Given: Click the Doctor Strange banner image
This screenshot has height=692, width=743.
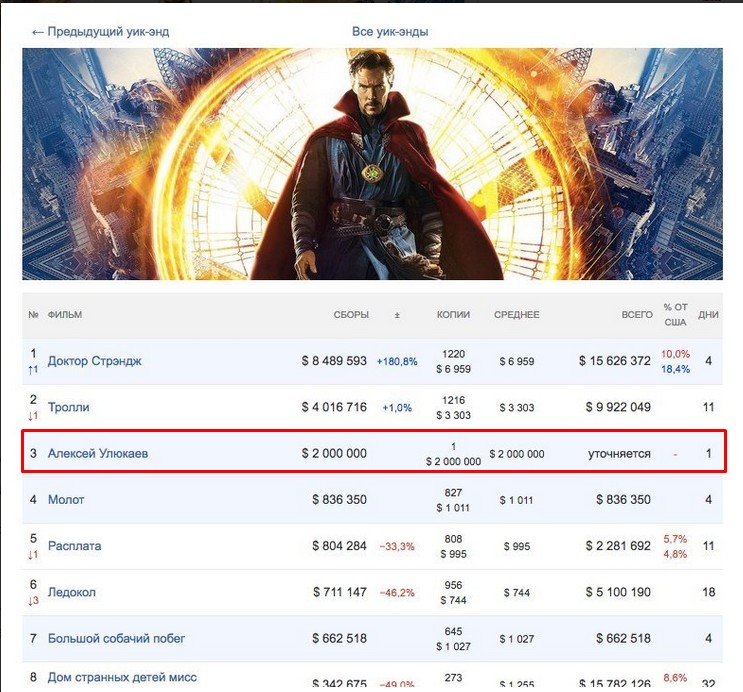Looking at the screenshot, I should [372, 164].
